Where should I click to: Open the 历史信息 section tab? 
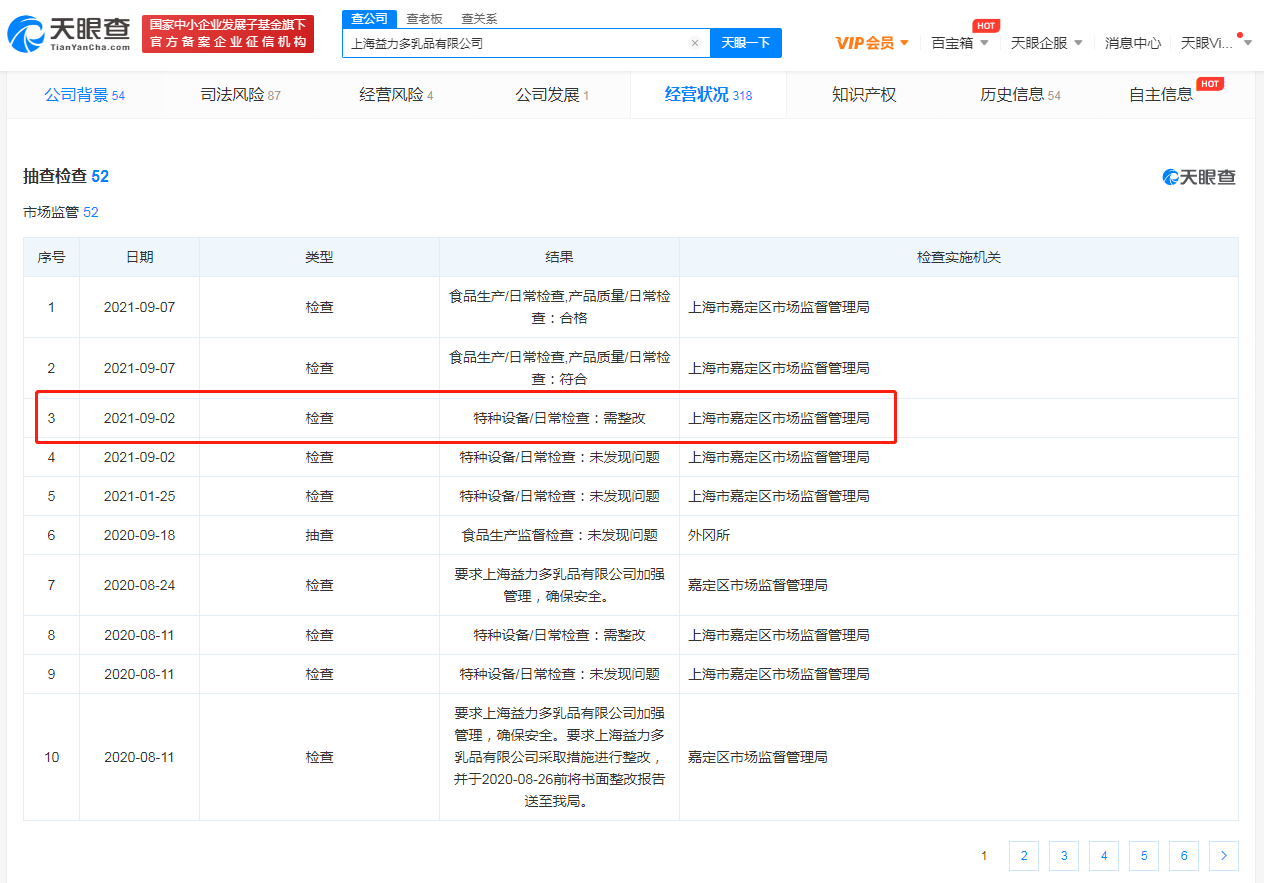[x=1020, y=95]
